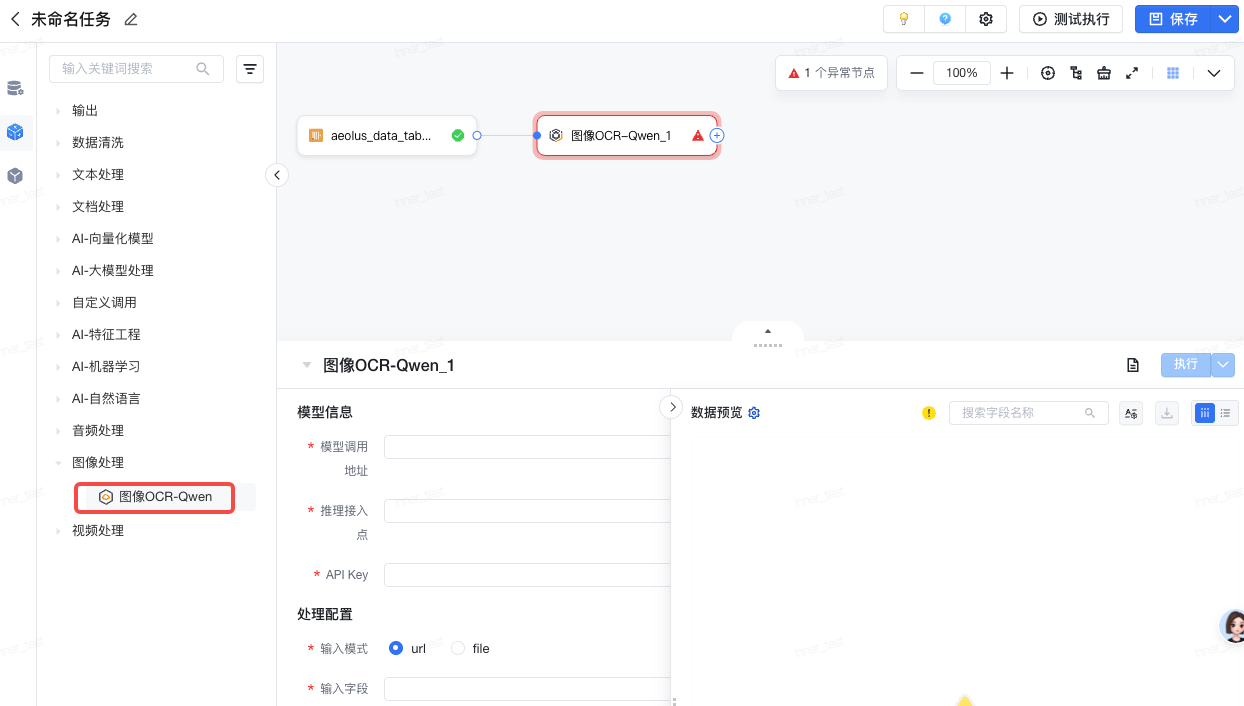Click the 100% zoom level field
Image resolution: width=1244 pixels, height=706 pixels.
(962, 73)
